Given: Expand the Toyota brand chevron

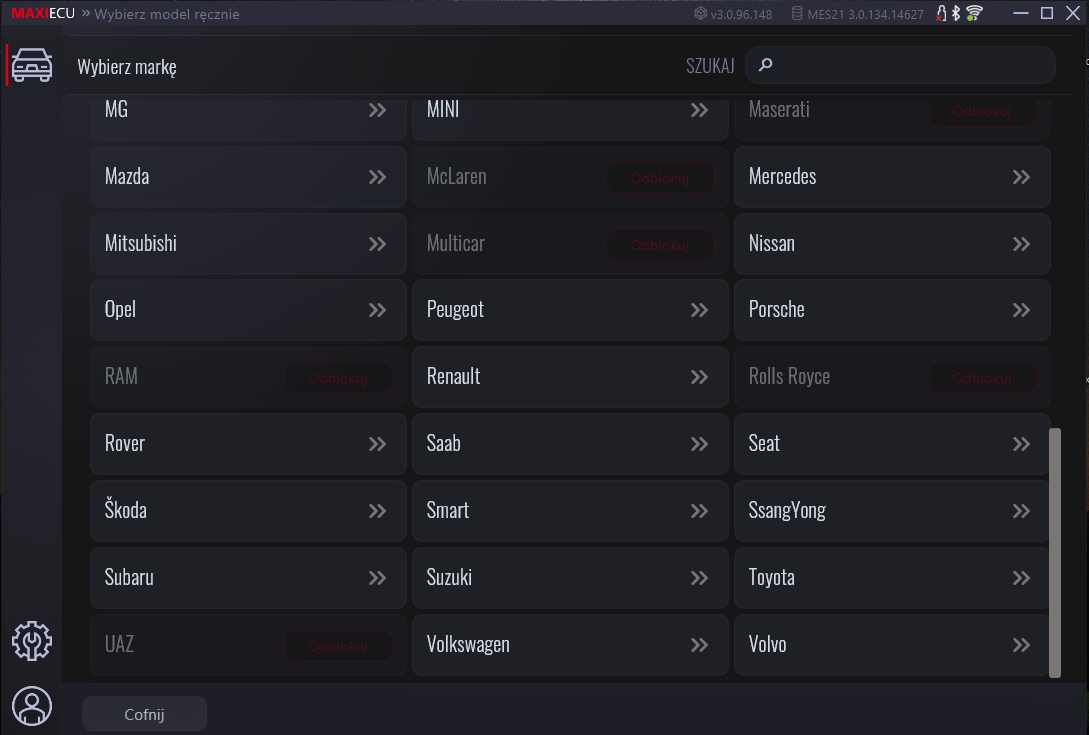Looking at the screenshot, I should coord(1021,578).
